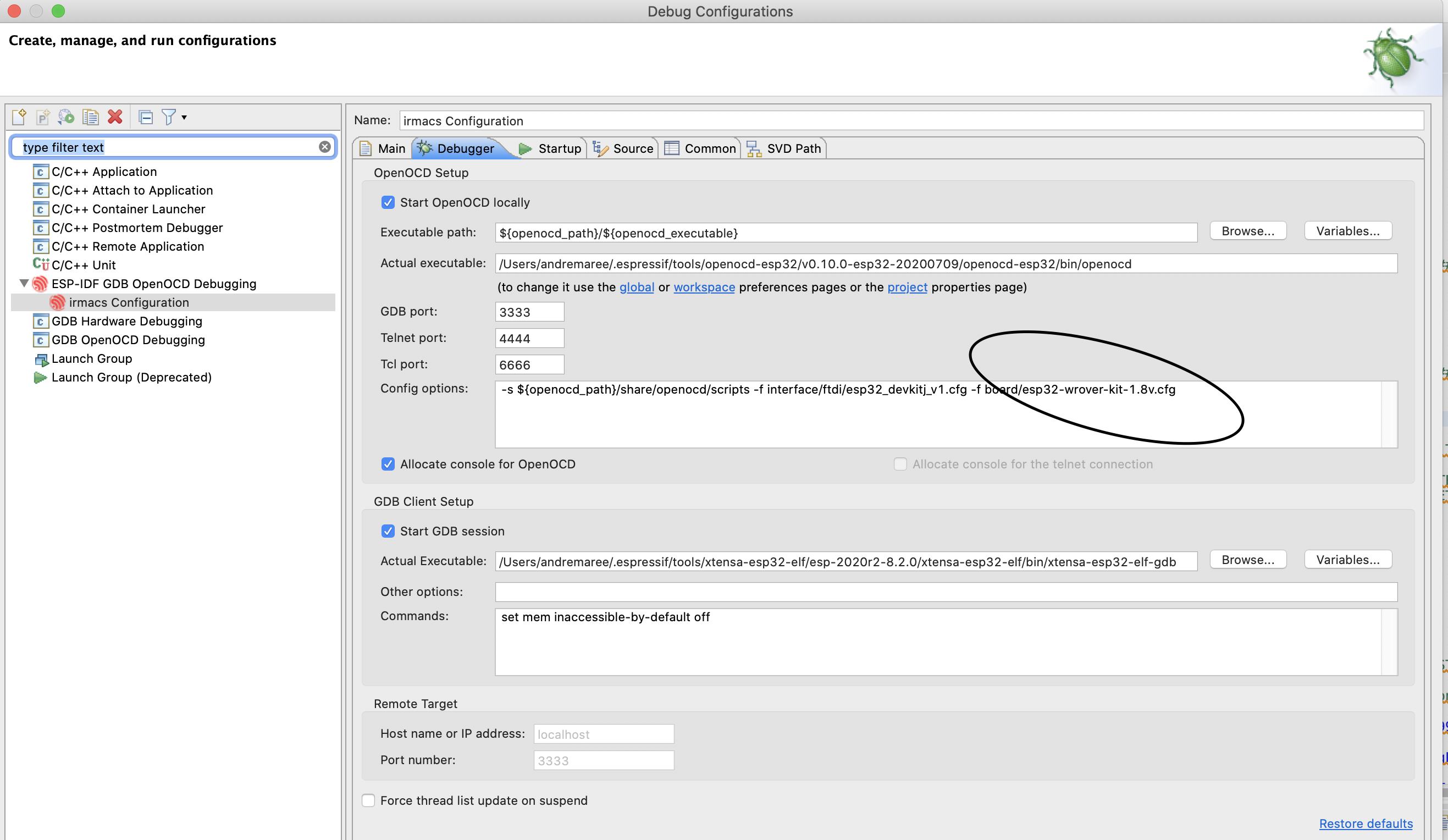
Task: Create a new launch configuration
Action: pos(18,117)
